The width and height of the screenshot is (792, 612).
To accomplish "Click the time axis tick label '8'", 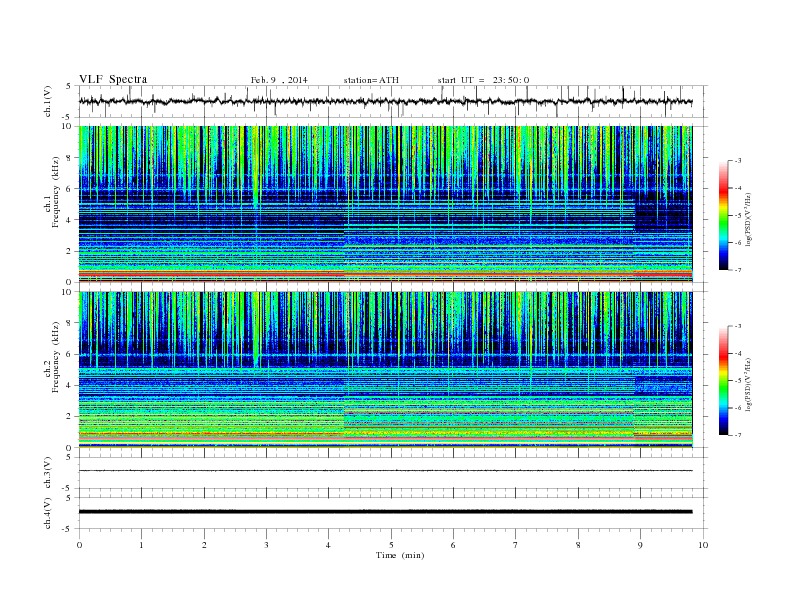I will (x=578, y=545).
